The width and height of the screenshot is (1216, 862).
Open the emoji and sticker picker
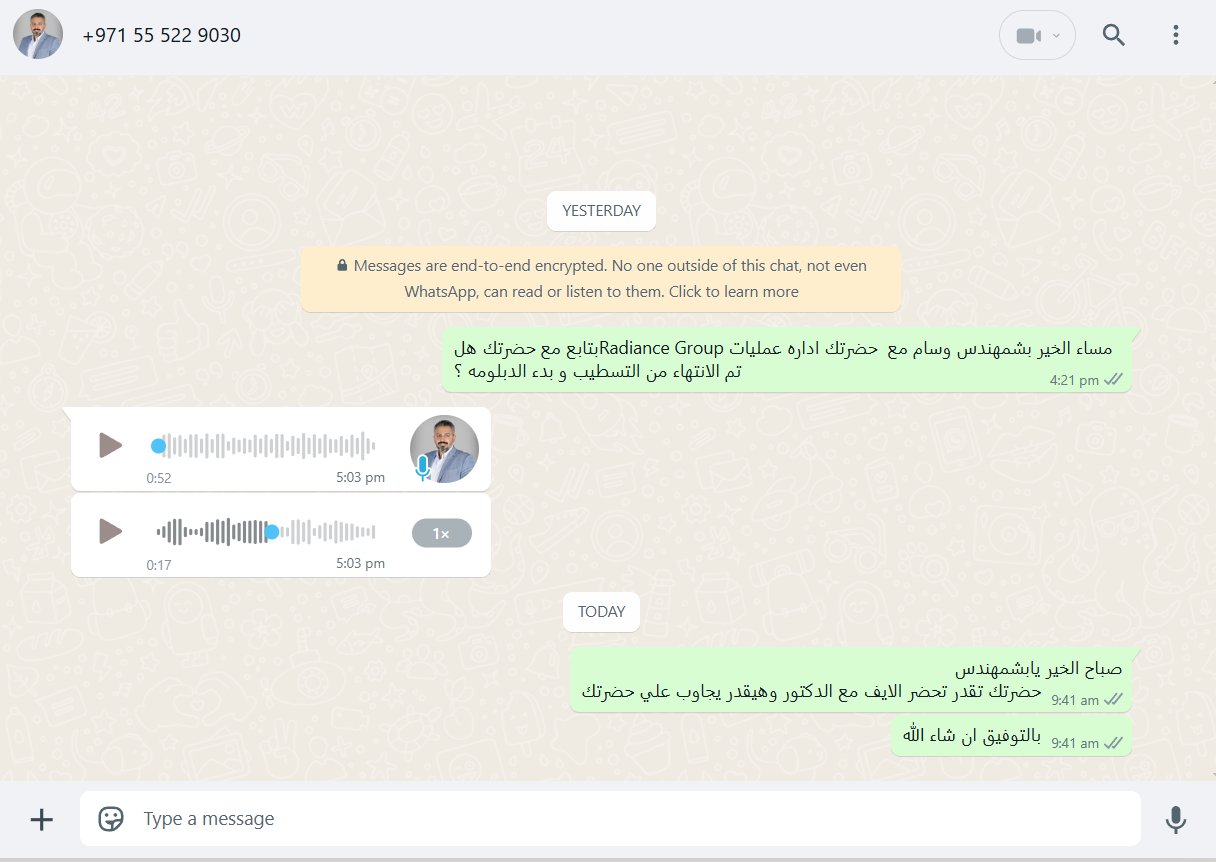(x=111, y=819)
